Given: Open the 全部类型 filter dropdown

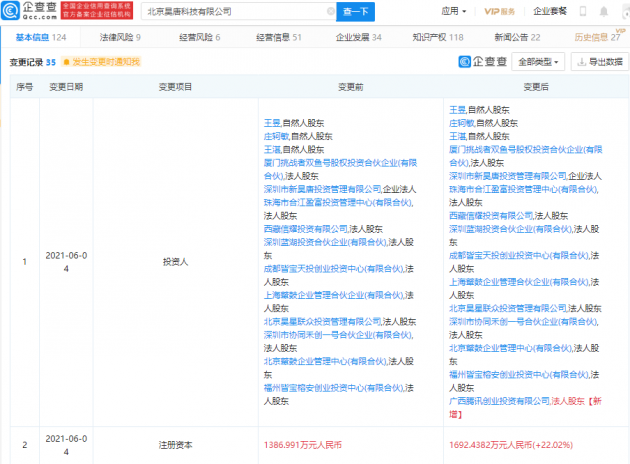Looking at the screenshot, I should coord(538,62).
